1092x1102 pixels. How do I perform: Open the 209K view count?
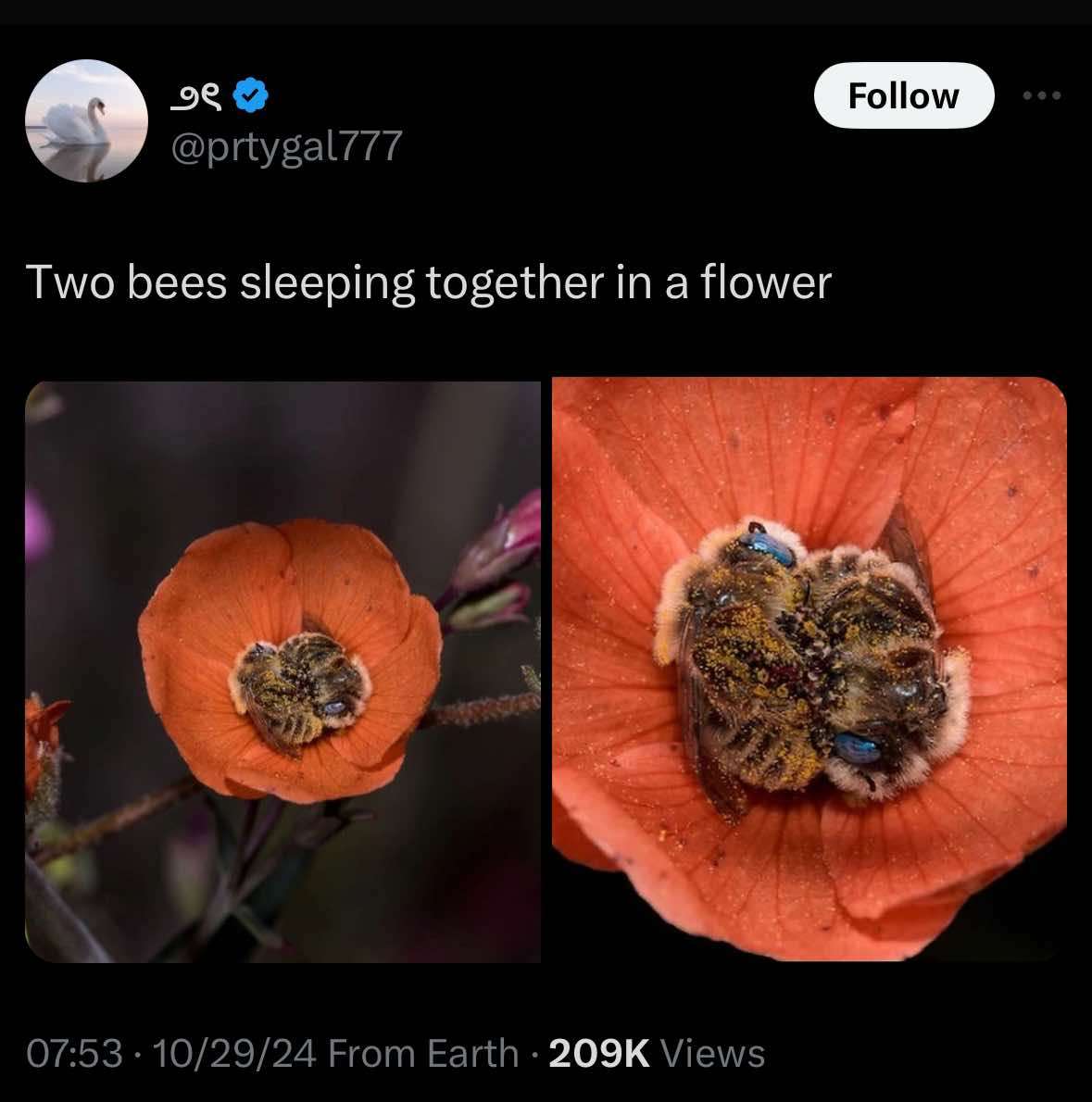point(599,1053)
